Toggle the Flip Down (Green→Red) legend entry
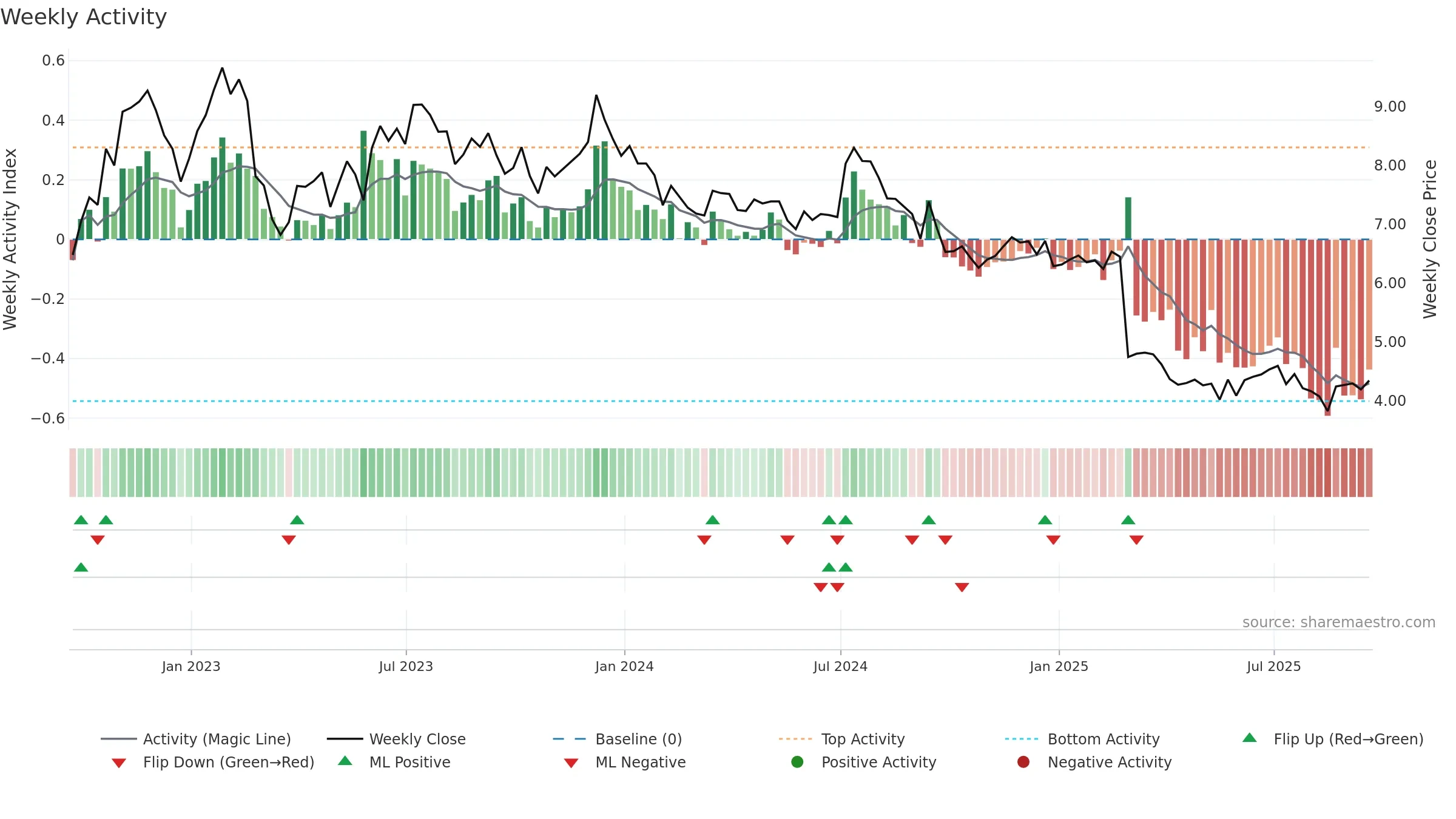Screen dimensions: 1456x819 [213, 762]
